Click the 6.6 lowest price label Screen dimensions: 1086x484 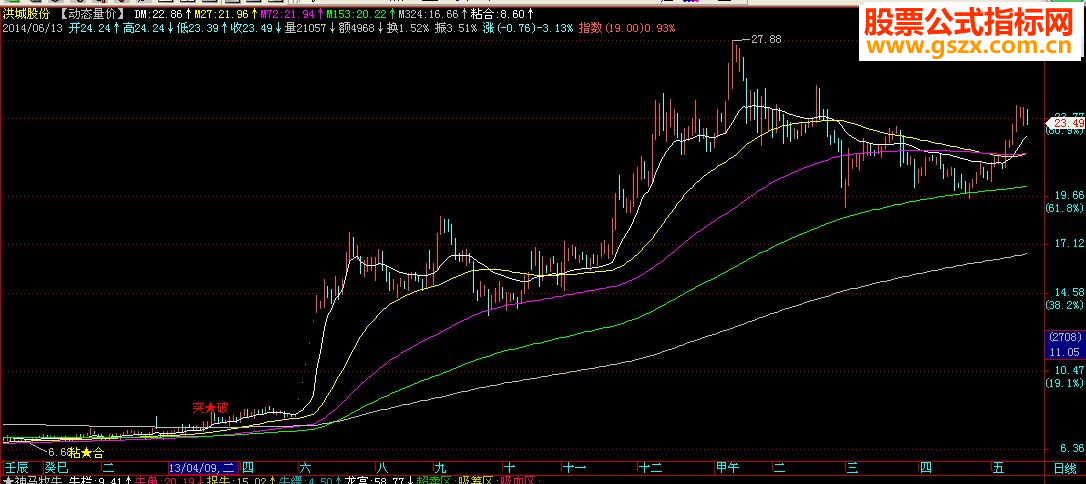coord(57,452)
